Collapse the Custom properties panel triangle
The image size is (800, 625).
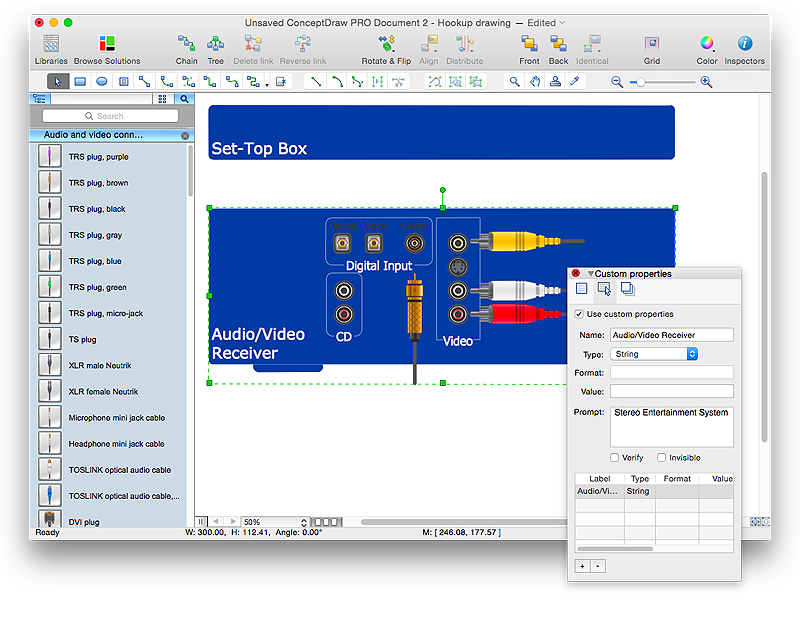point(590,274)
